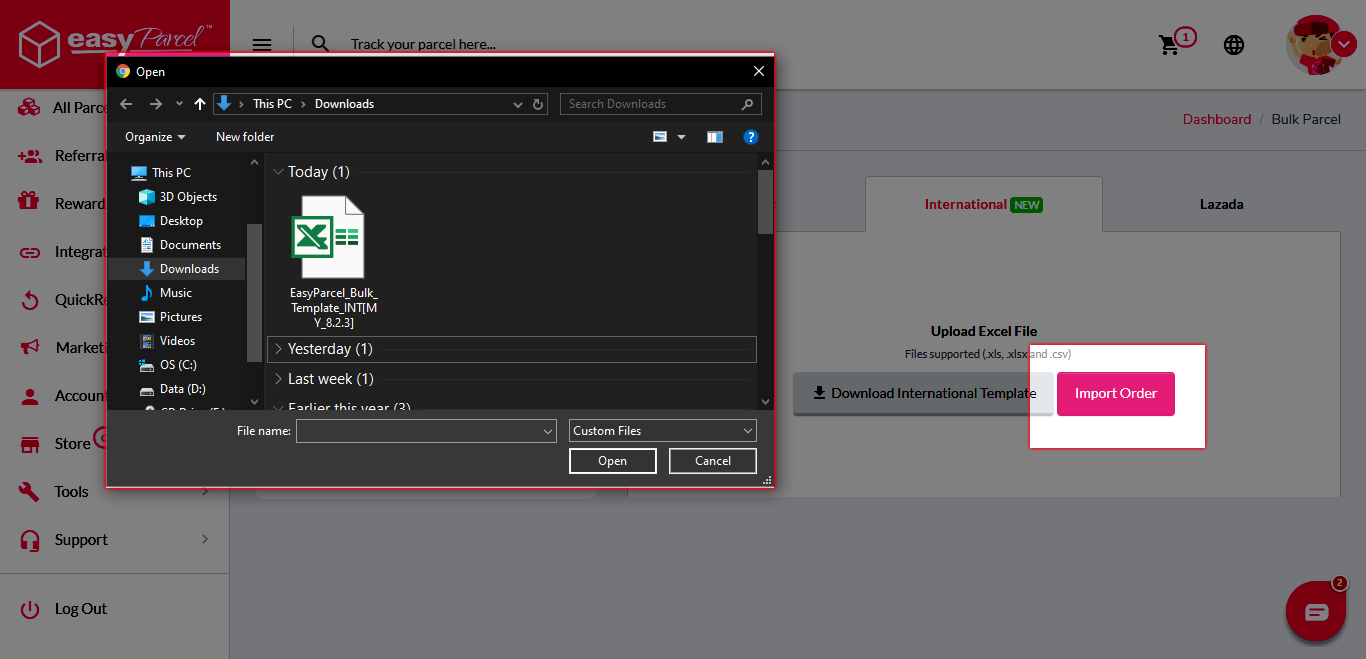The image size is (1366, 659).
Task: Click the Up one level arrow
Action: tap(200, 104)
